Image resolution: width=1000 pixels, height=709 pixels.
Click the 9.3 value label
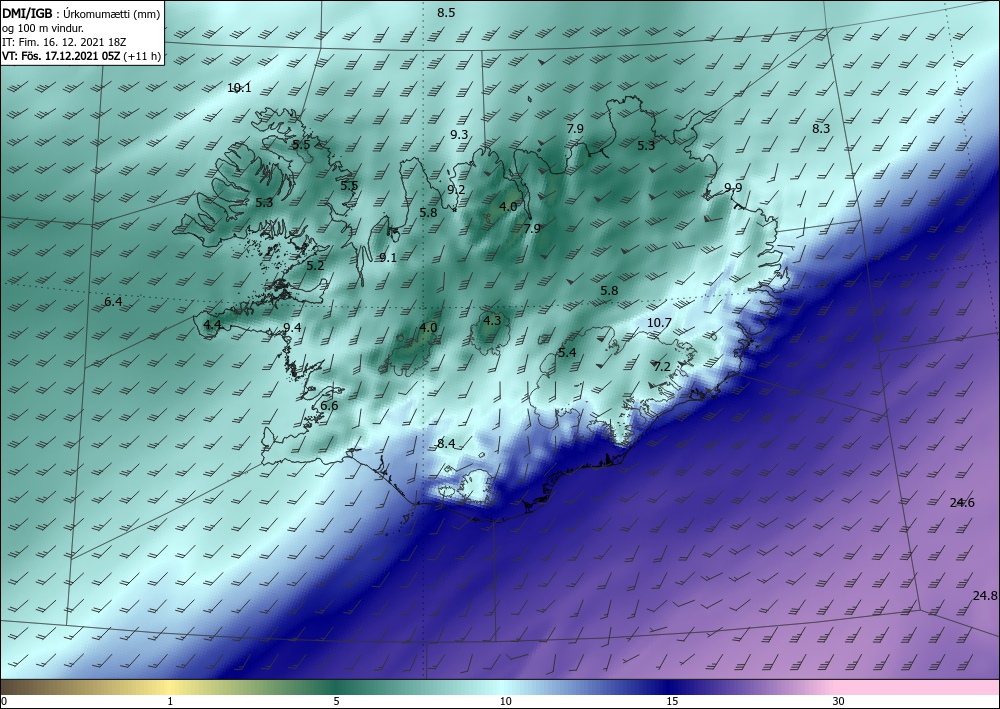point(459,135)
